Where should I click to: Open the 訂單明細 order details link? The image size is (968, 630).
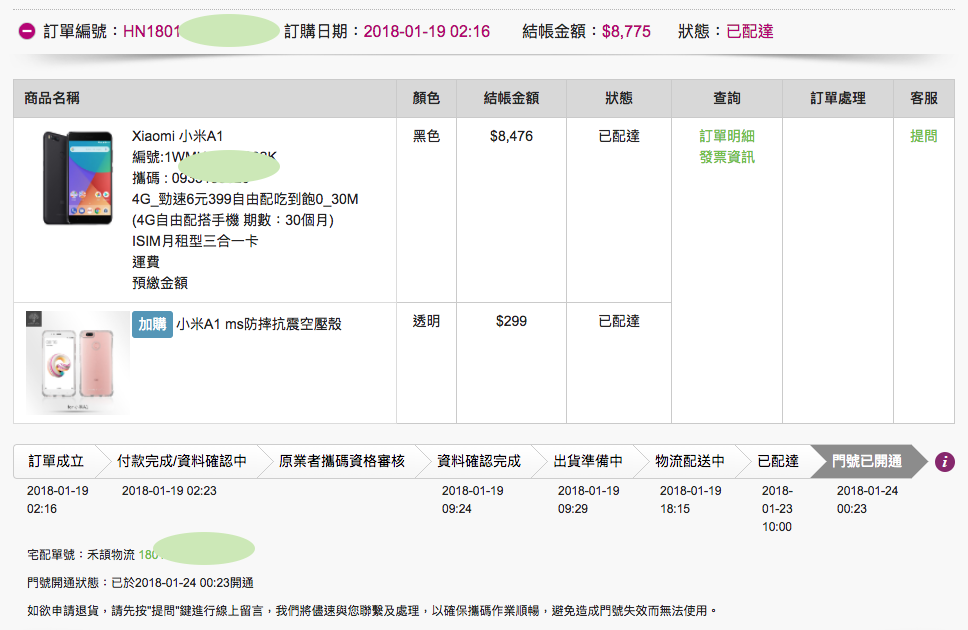(727, 136)
